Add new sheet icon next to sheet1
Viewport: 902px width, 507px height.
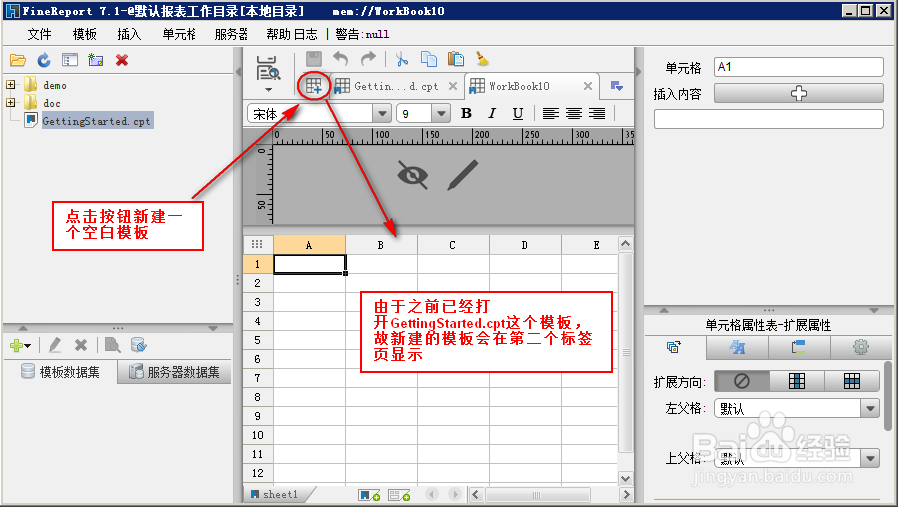[369, 495]
